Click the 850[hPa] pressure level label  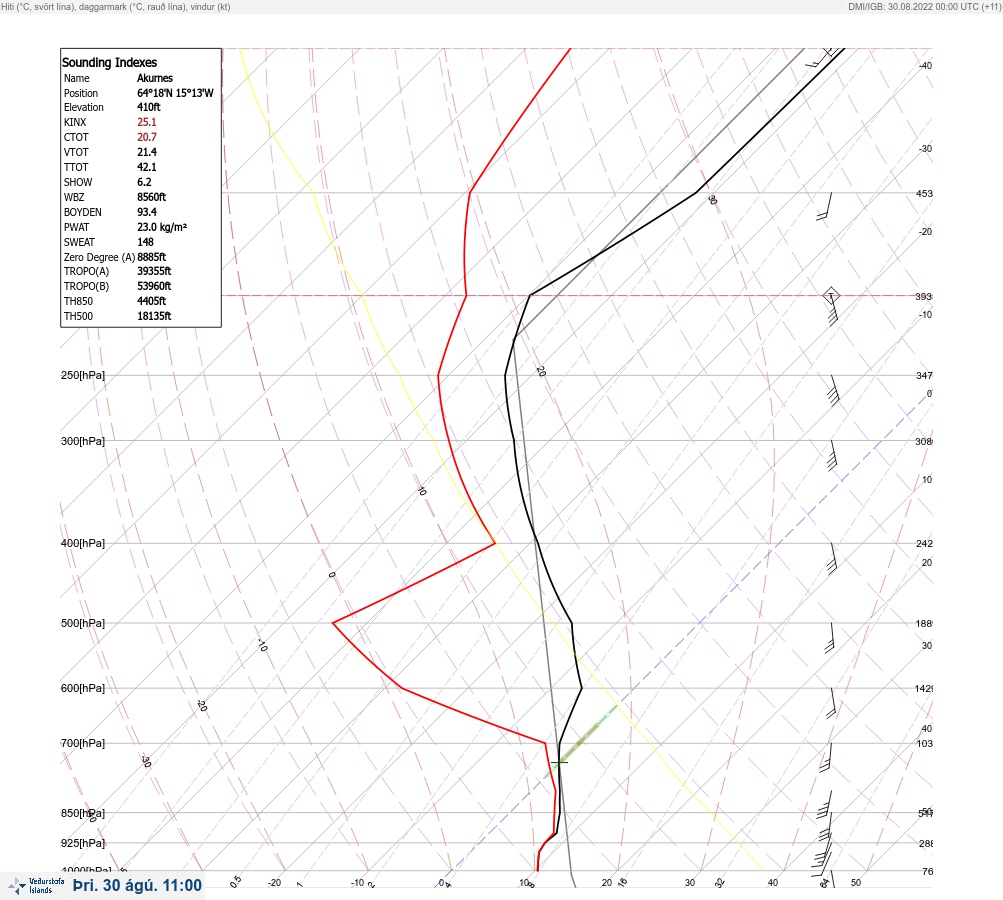click(x=83, y=813)
